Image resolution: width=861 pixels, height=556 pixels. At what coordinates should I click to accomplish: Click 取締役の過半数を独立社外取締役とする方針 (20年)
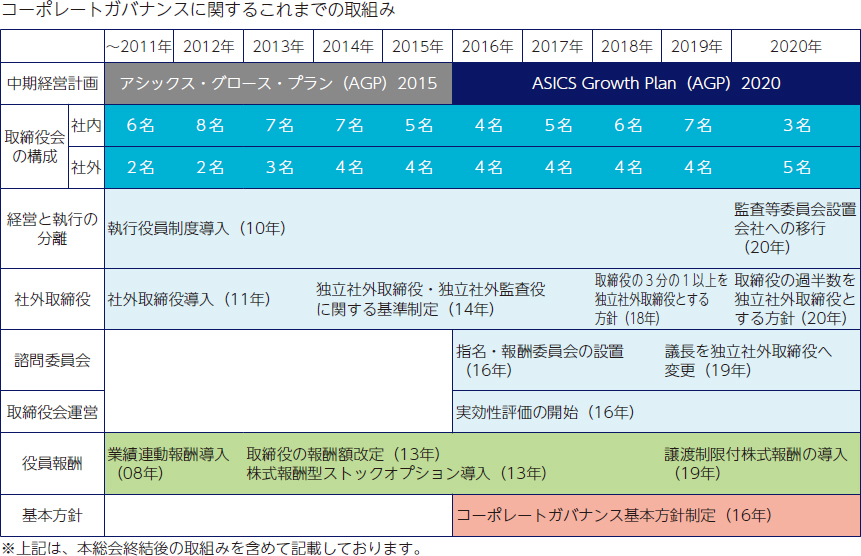(x=795, y=300)
